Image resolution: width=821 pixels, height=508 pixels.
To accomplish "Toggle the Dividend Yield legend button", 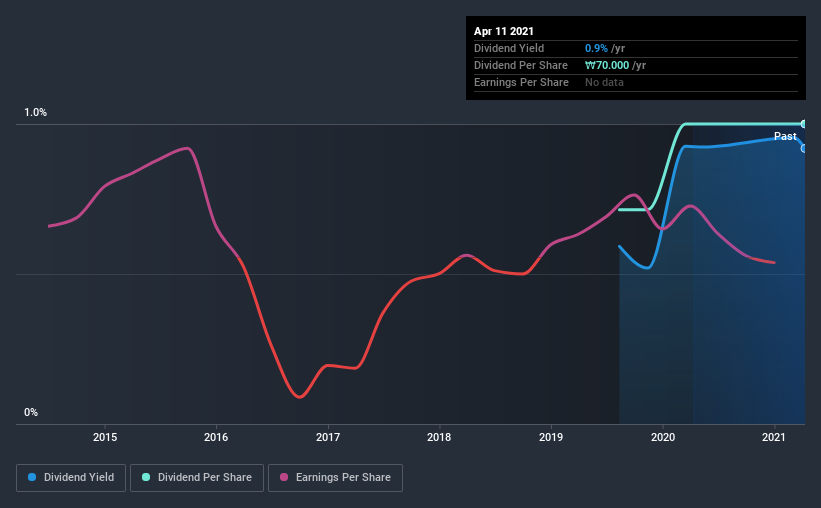I will point(71,478).
